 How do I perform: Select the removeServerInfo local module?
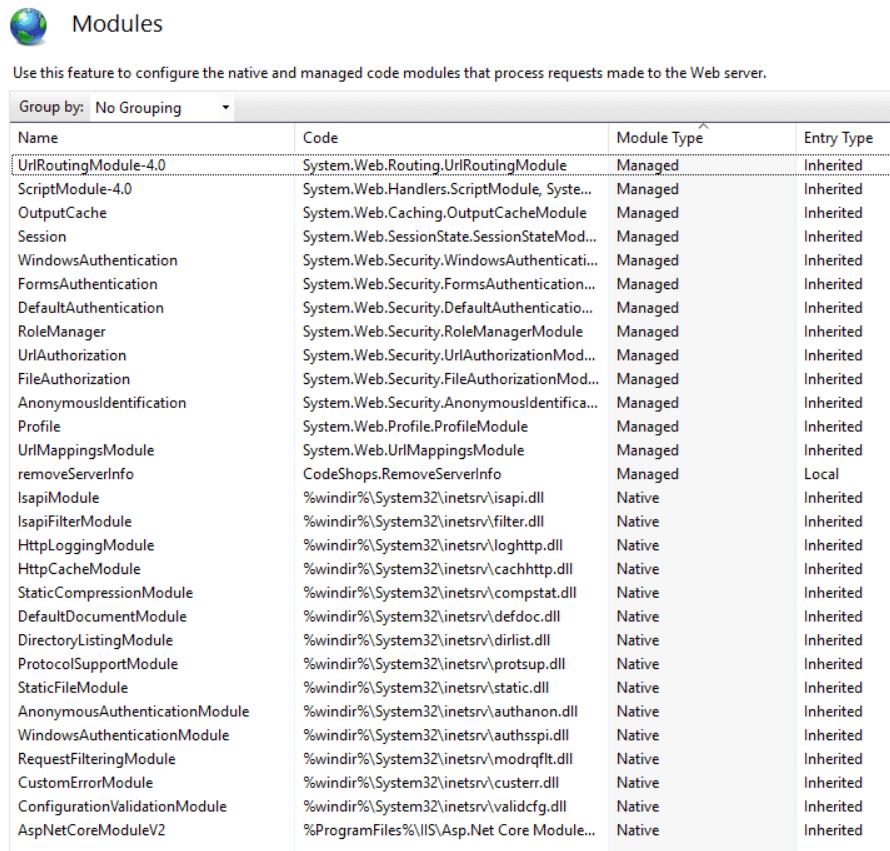(x=76, y=474)
